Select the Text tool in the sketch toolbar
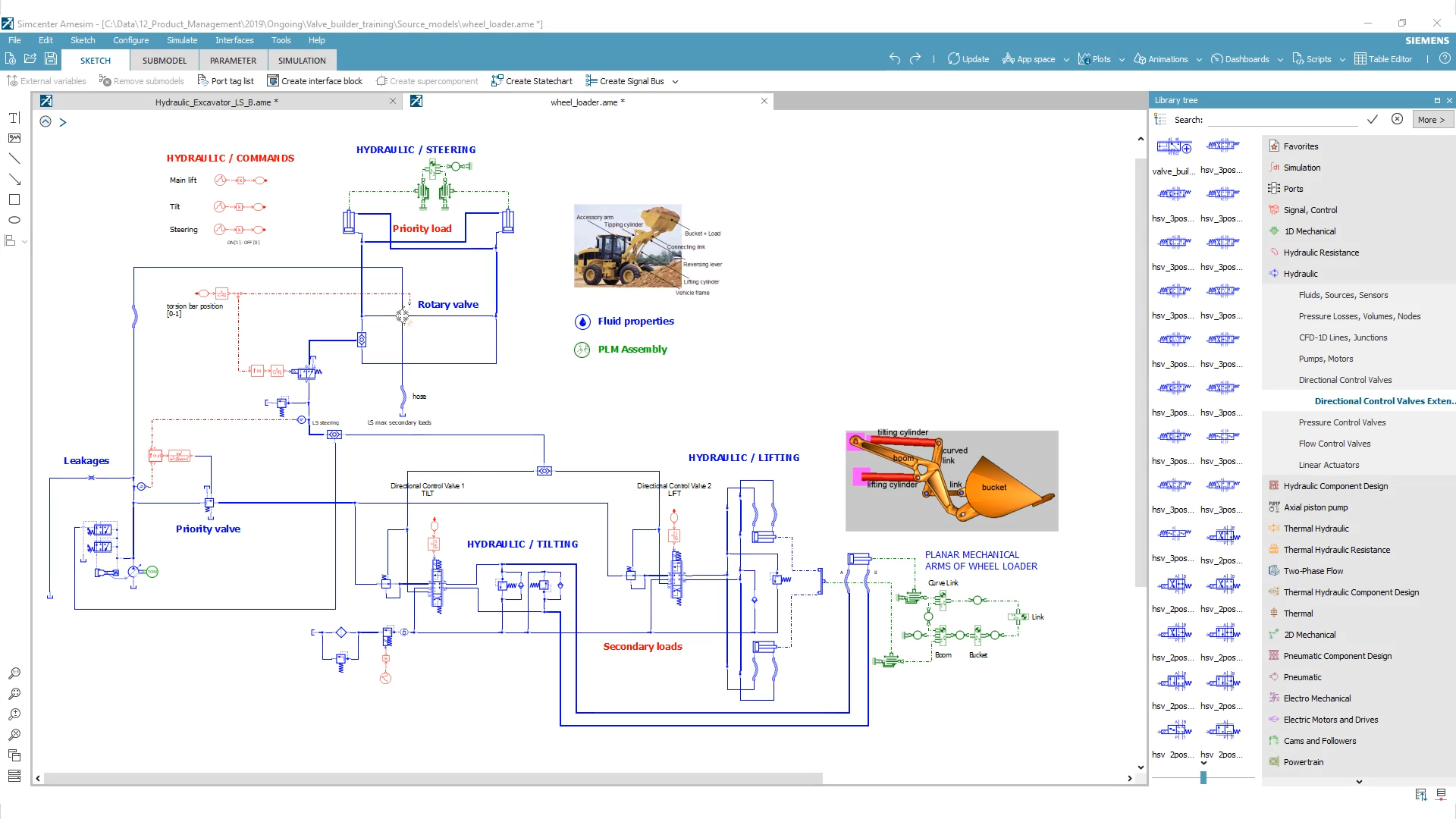Viewport: 1456px width, 819px height. coord(14,118)
